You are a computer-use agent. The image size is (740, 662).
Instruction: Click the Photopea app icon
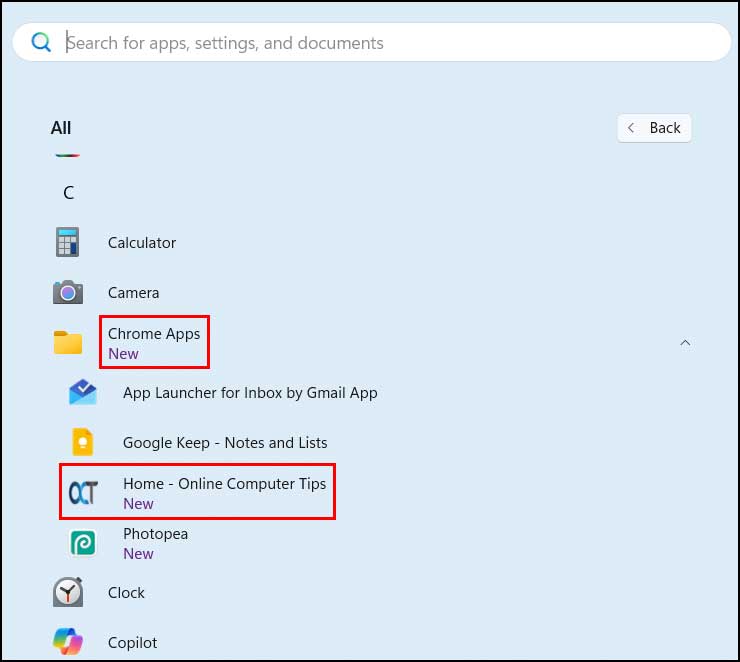click(x=83, y=543)
